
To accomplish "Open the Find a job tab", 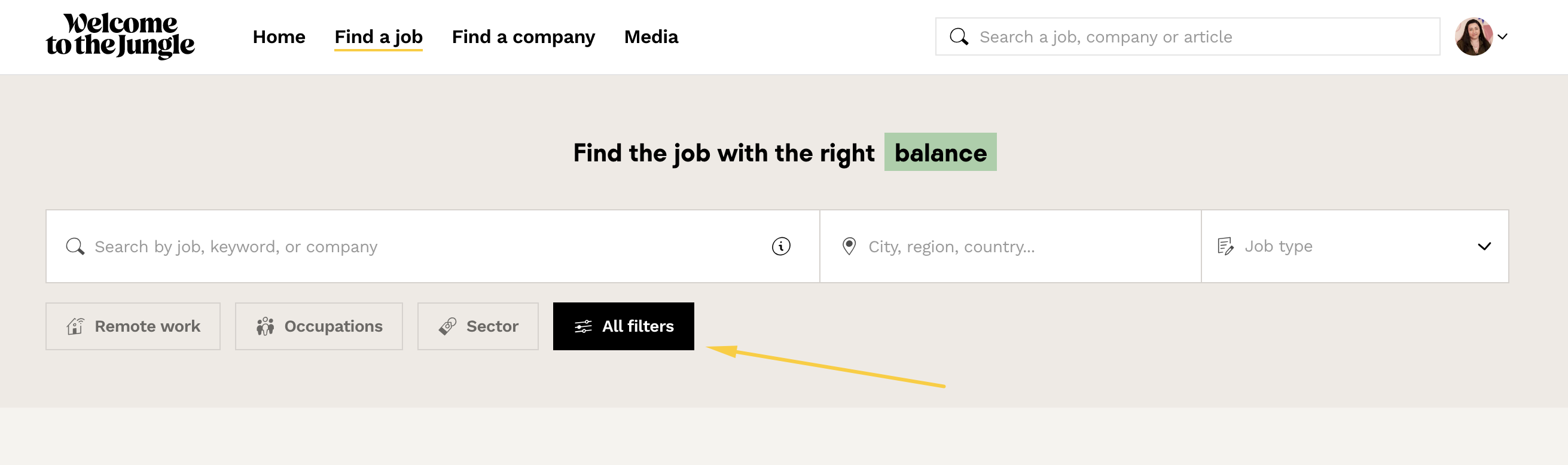I will (378, 37).
